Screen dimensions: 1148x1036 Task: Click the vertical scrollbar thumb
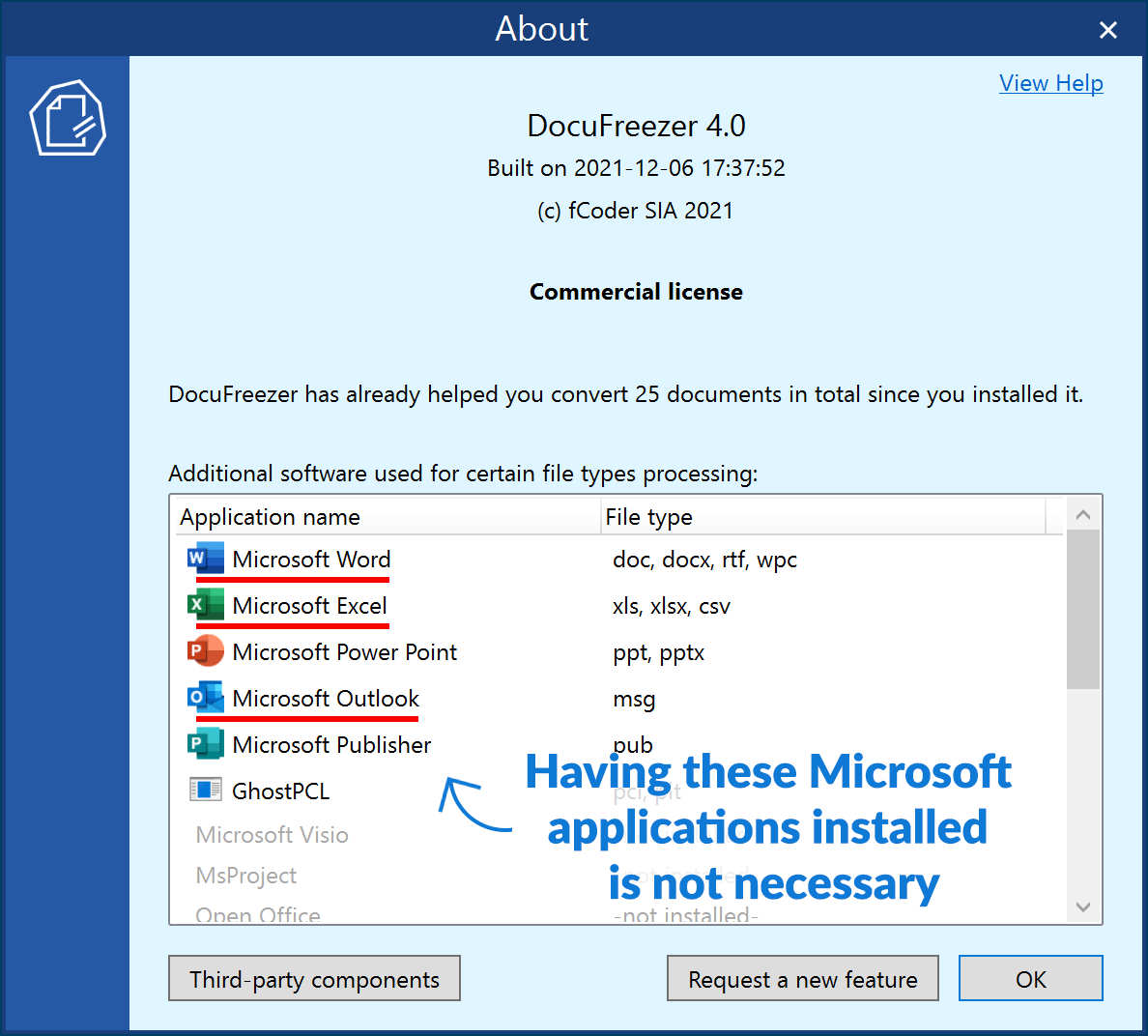pyautogui.click(x=1083, y=609)
